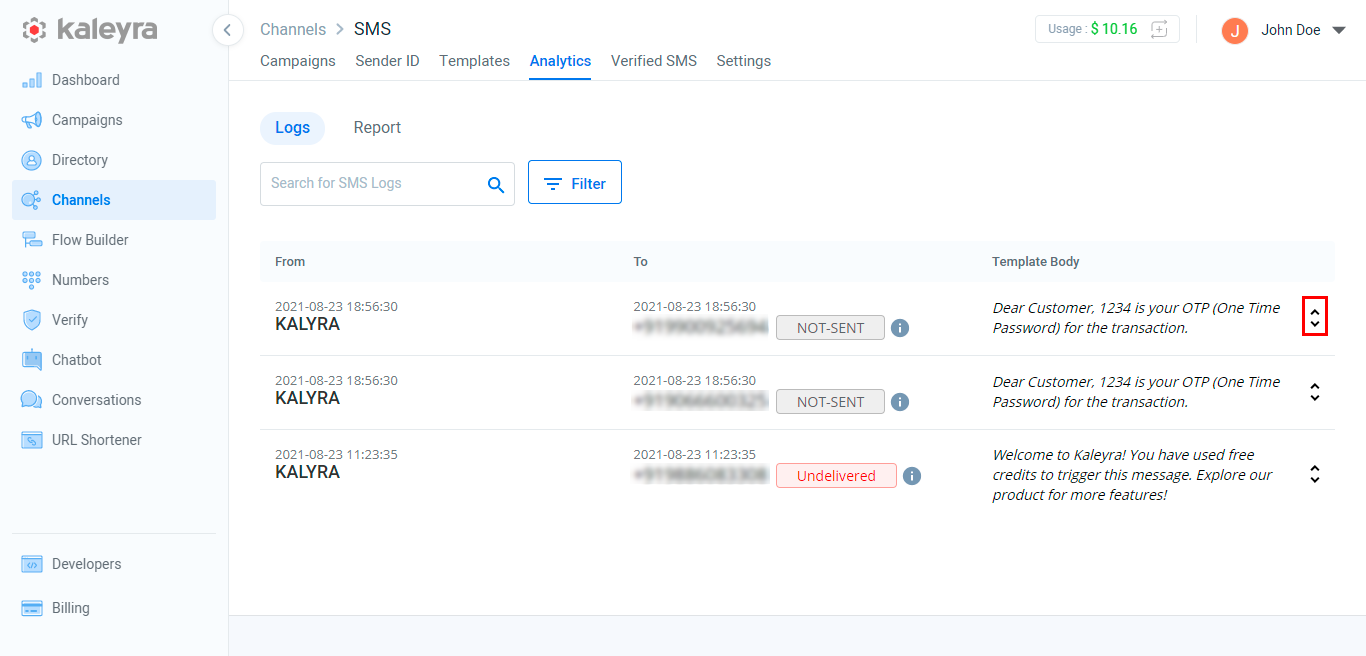The height and width of the screenshot is (656, 1366).
Task: Select the Logs pill tab
Action: [x=292, y=128]
